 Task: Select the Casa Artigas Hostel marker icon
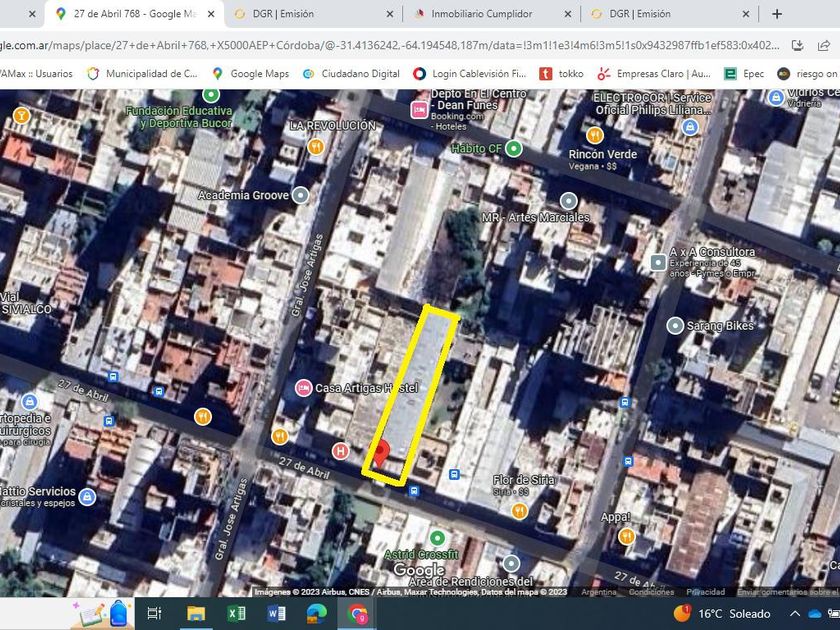[x=303, y=388]
